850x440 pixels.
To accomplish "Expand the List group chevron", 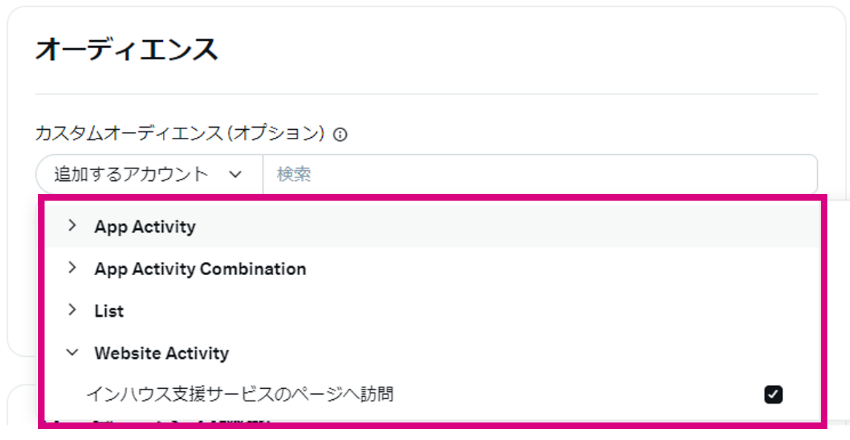I will [x=72, y=310].
